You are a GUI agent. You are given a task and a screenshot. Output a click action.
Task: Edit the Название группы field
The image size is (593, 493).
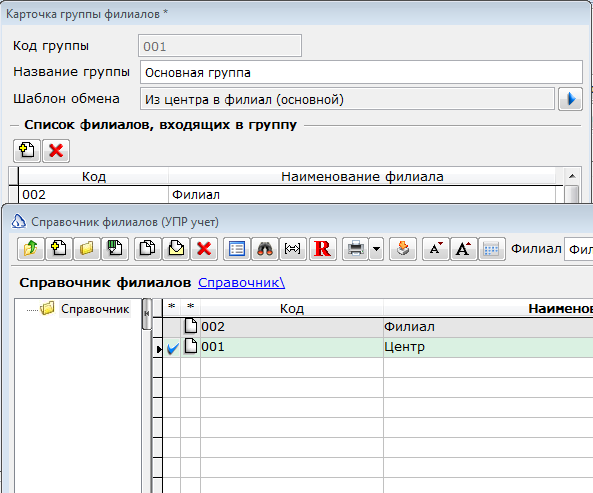pos(361,72)
